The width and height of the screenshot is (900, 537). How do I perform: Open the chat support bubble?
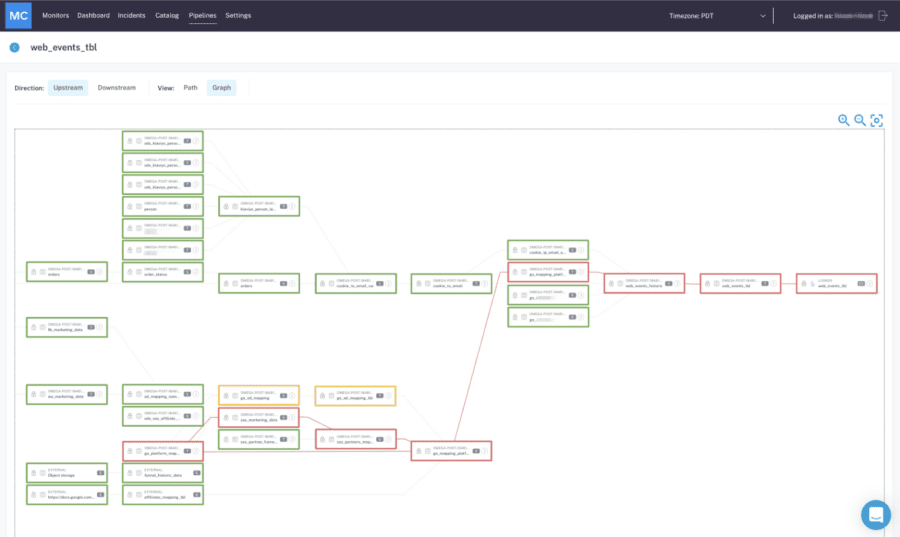pos(876,515)
